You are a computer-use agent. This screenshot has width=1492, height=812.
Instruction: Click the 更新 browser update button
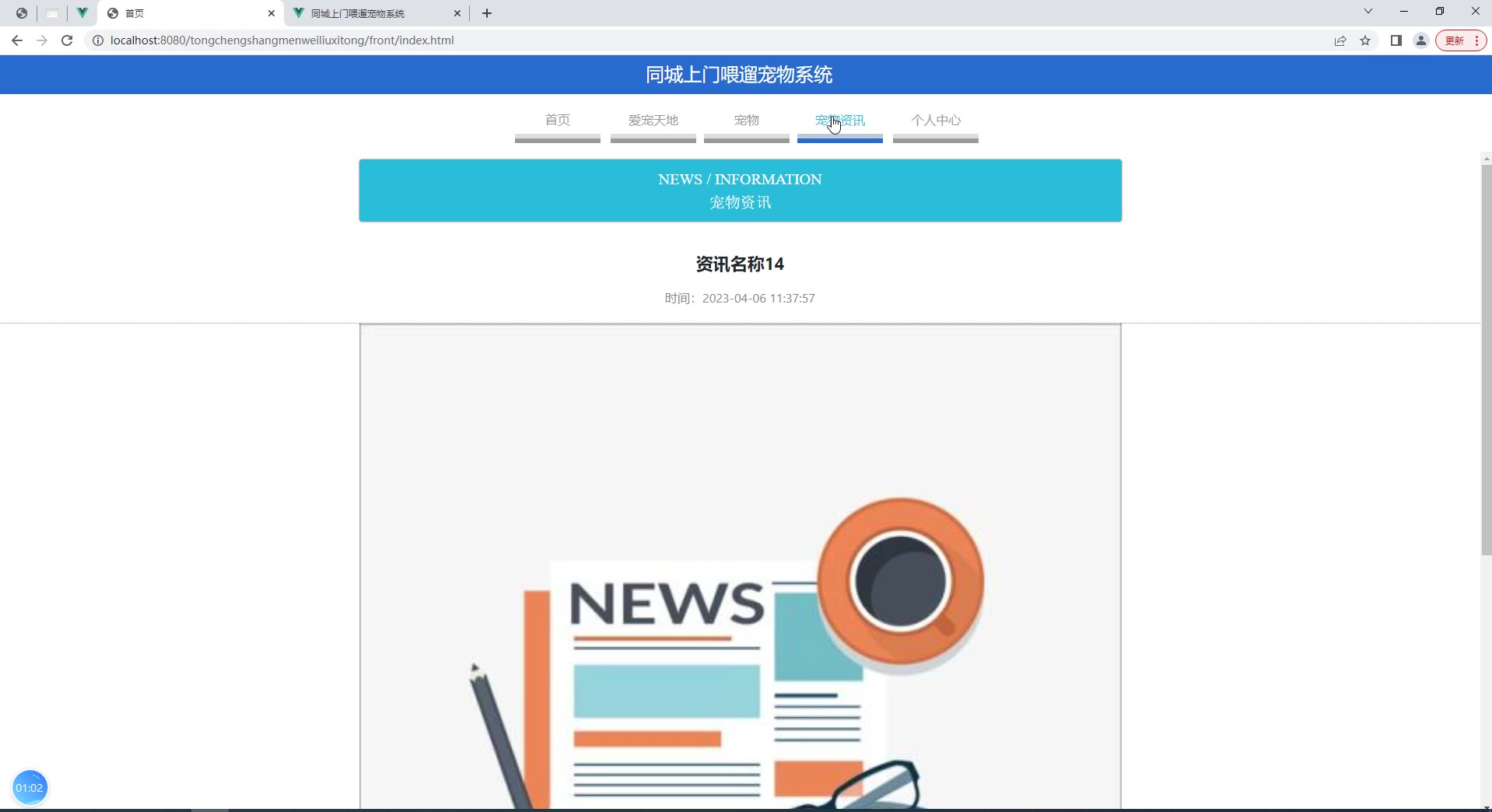pos(1462,40)
